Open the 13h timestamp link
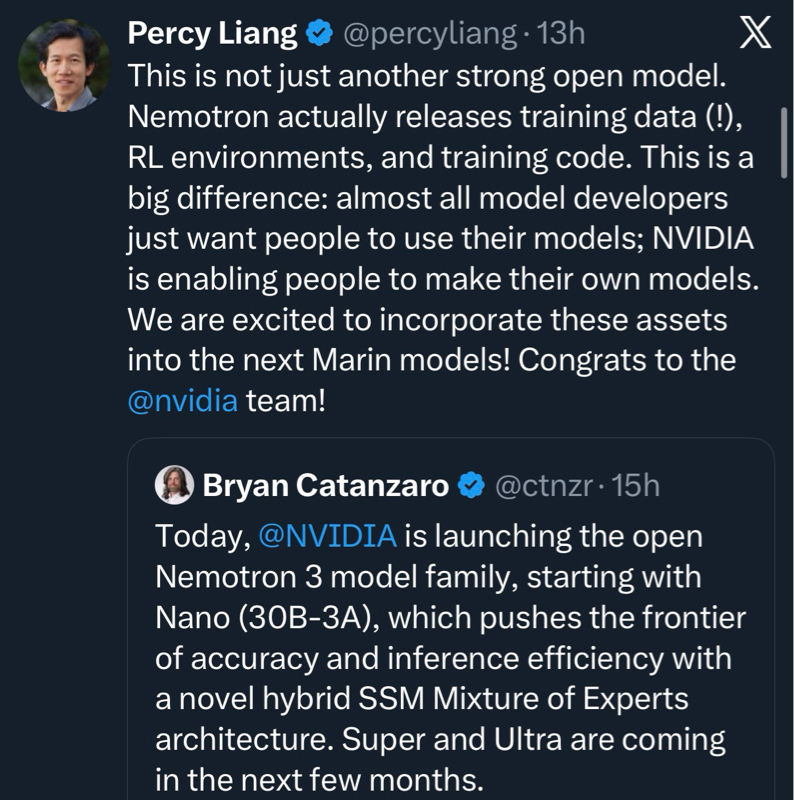This screenshot has height=800, width=794. (x=561, y=35)
